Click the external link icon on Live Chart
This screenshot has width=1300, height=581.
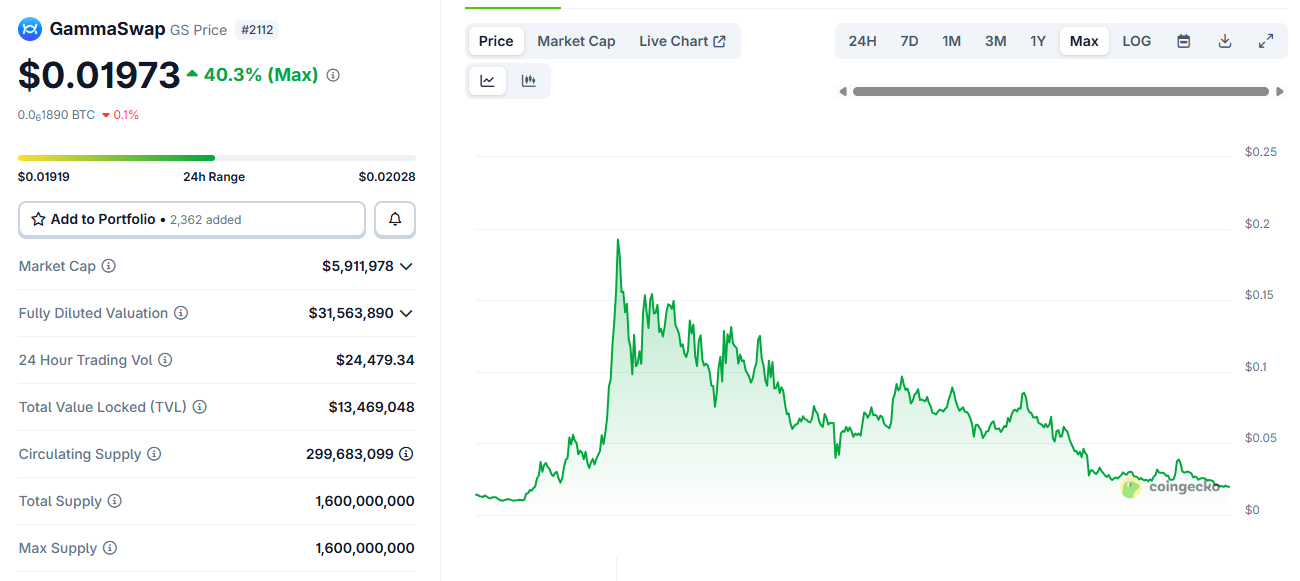pos(719,41)
